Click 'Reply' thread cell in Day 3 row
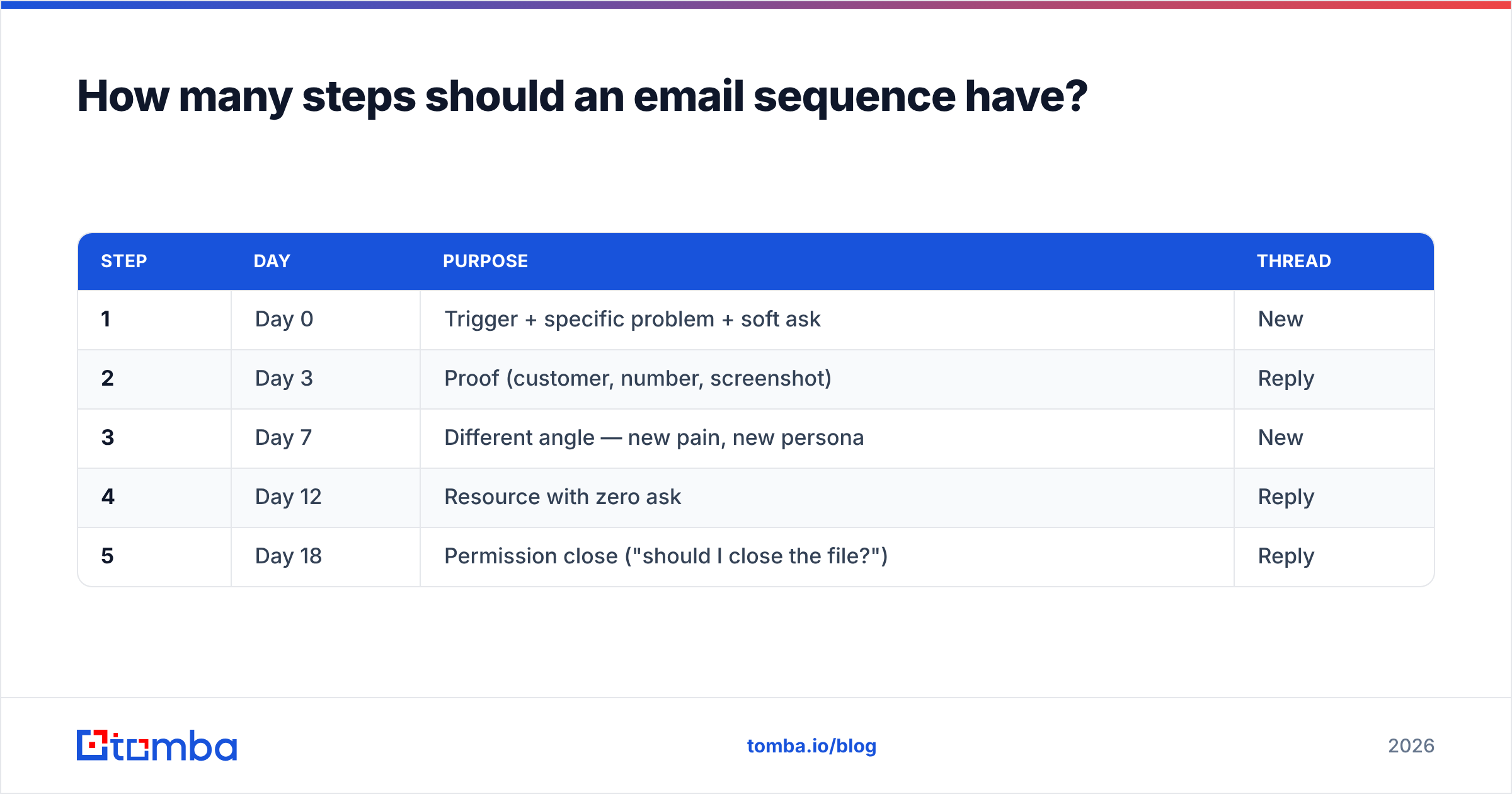The width and height of the screenshot is (1512, 794). [1334, 379]
